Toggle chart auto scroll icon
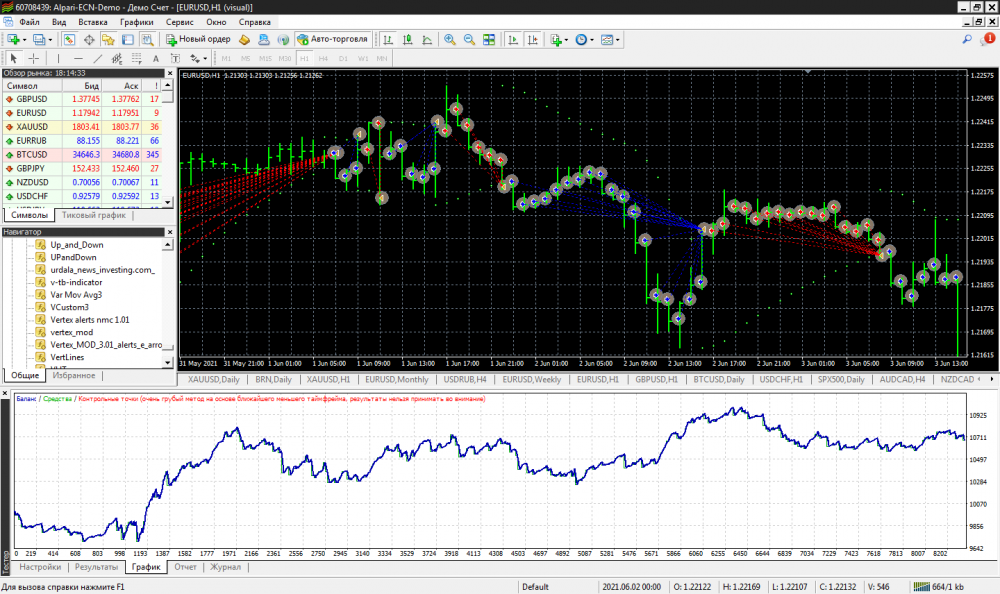Viewport: 1000px width, 594px height. pos(513,40)
